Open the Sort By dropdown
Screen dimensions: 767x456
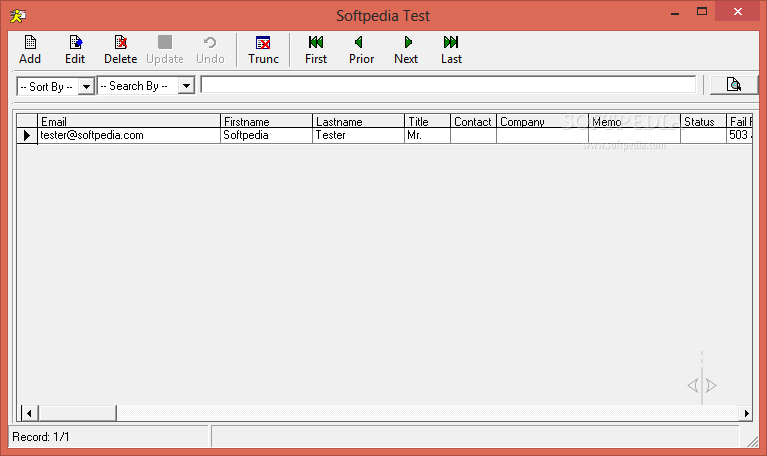point(86,87)
